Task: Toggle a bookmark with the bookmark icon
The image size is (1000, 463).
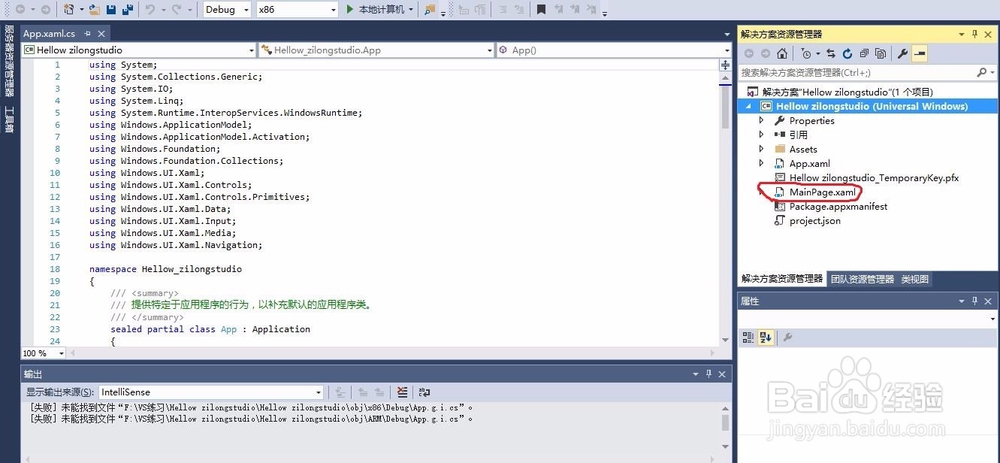Action: click(x=541, y=10)
